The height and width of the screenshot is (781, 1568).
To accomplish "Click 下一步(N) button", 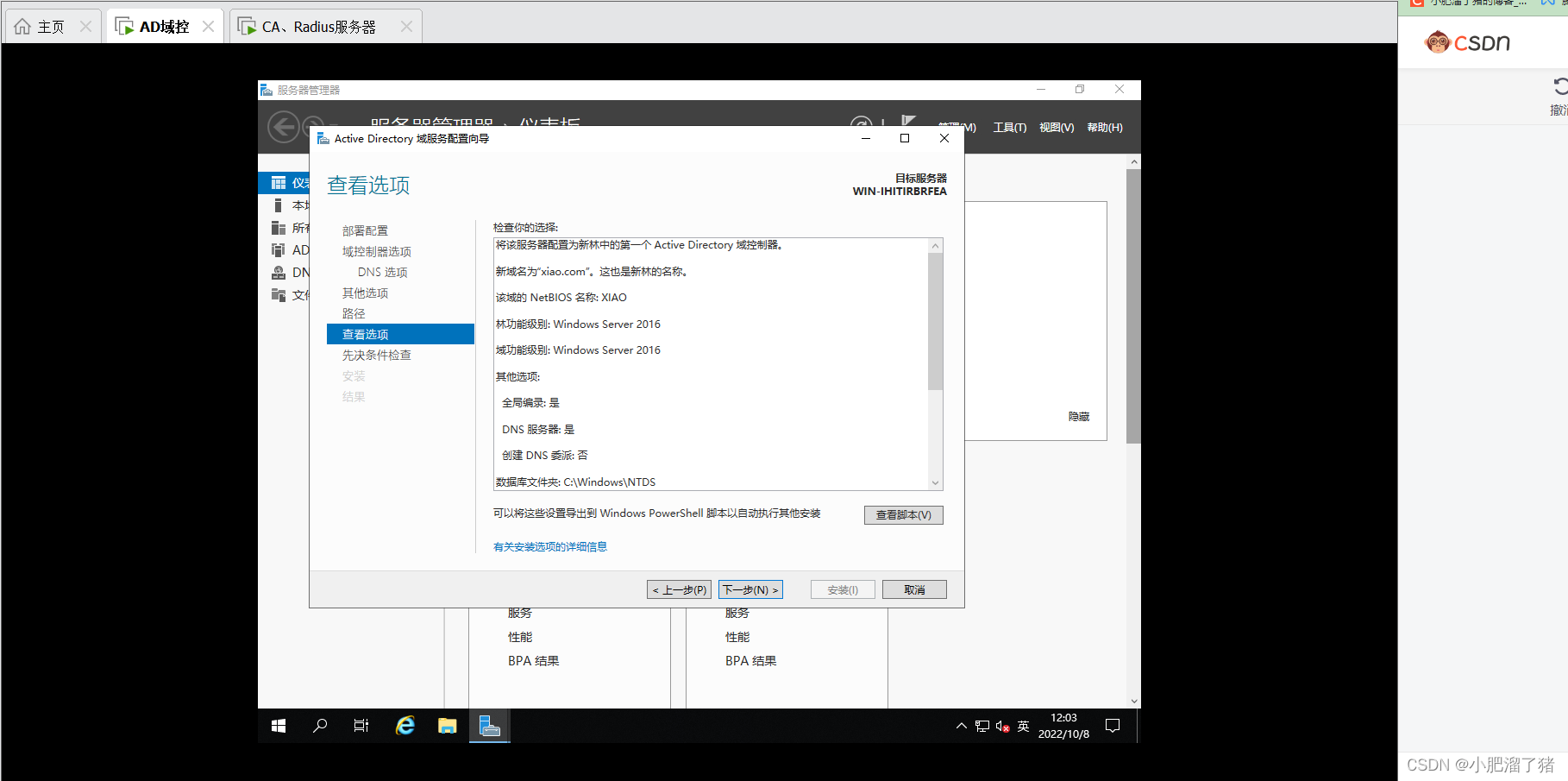I will 750,589.
